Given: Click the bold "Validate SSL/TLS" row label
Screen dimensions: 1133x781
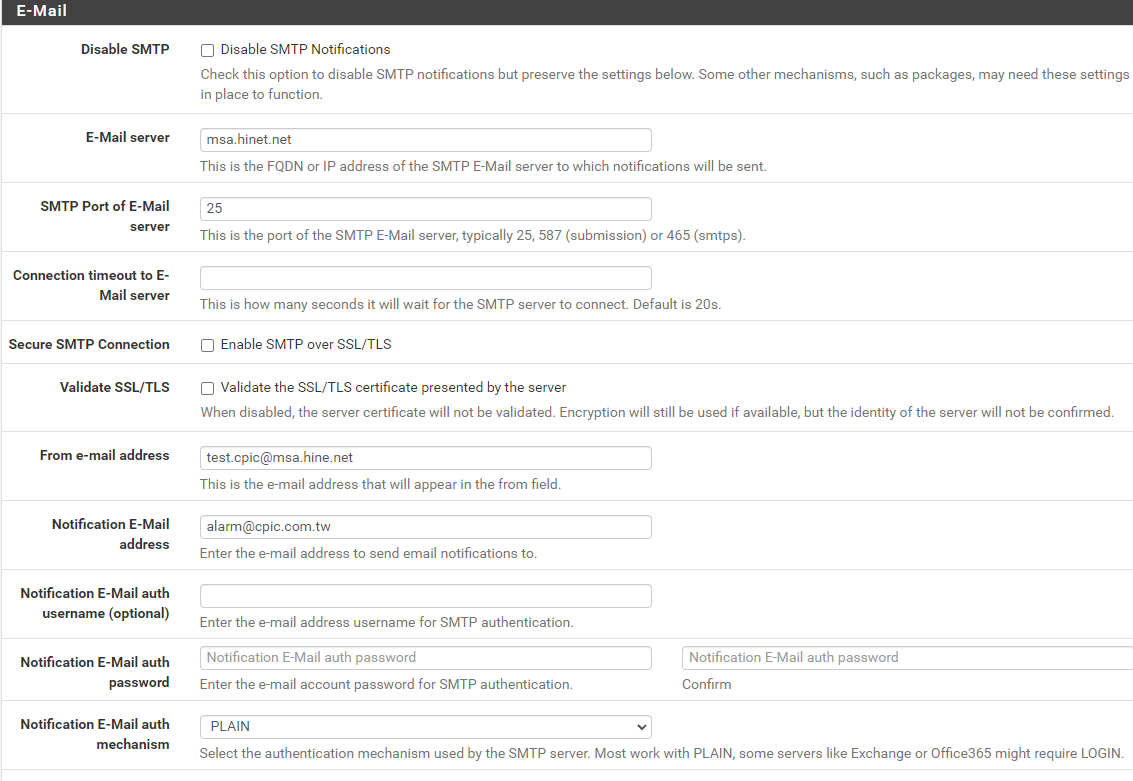Looking at the screenshot, I should tap(114, 387).
